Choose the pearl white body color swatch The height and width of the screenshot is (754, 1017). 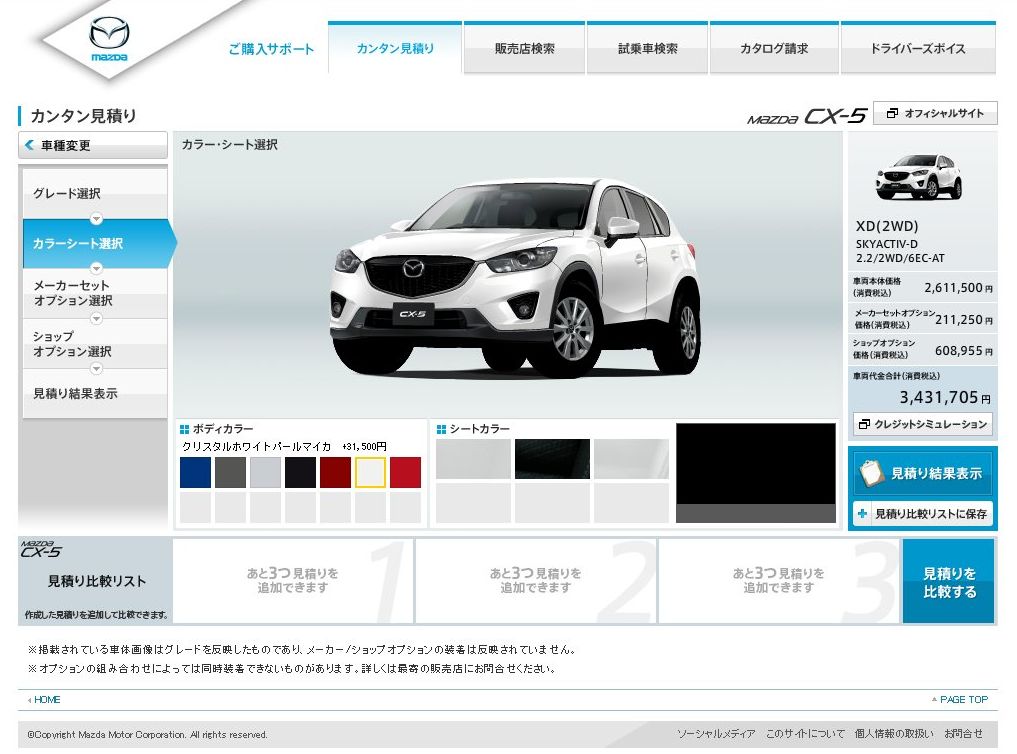coord(370,472)
